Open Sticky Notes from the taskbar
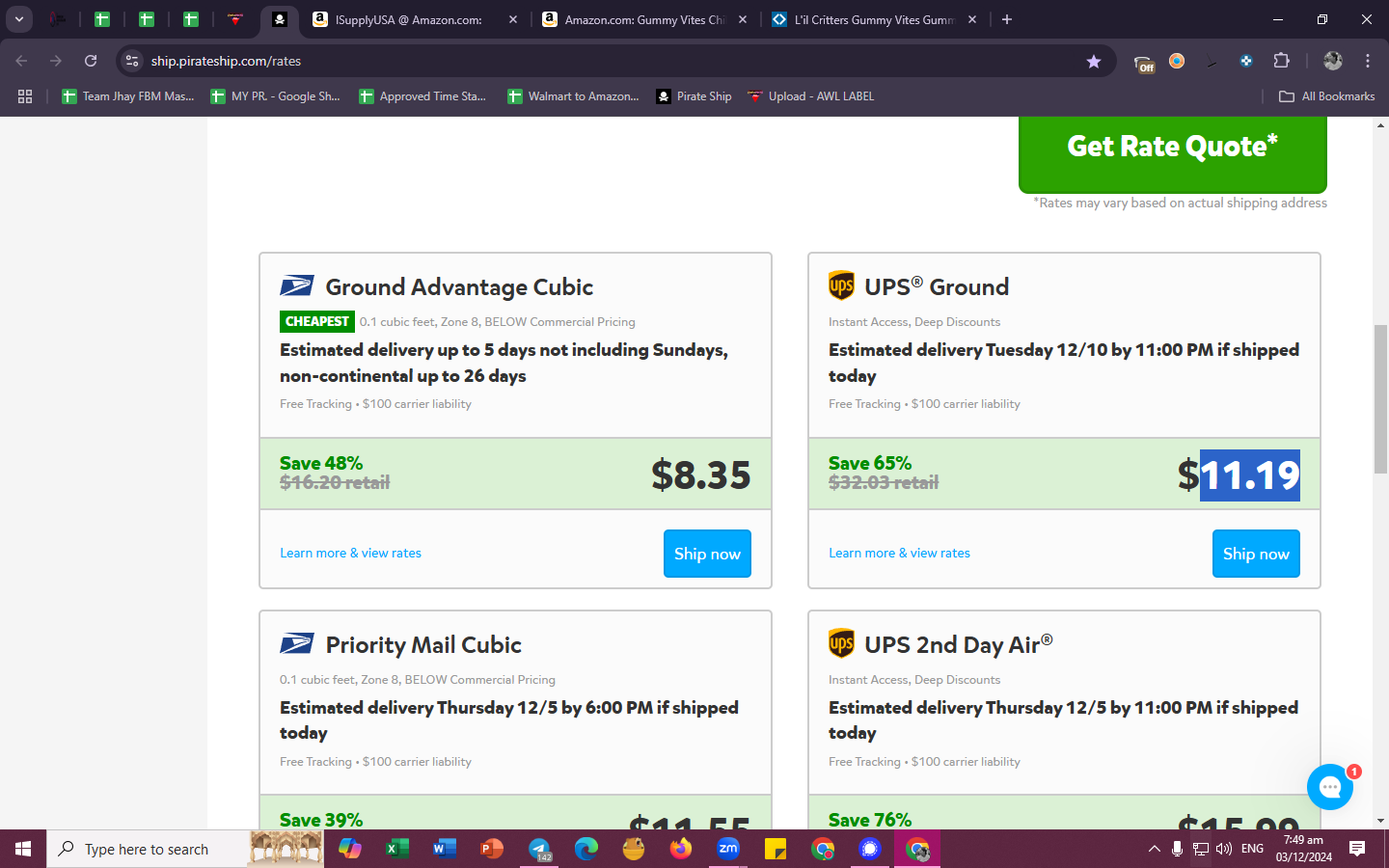The width and height of the screenshot is (1389, 868). (x=776, y=849)
